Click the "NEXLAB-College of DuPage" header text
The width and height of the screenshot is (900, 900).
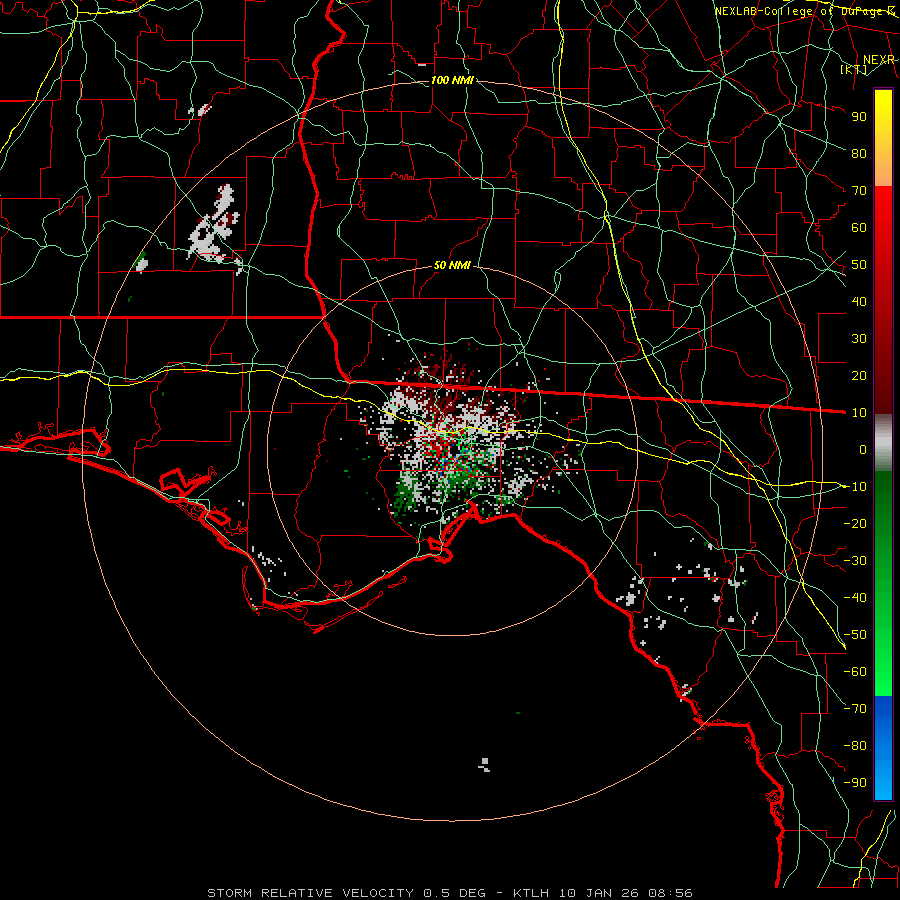(x=800, y=11)
